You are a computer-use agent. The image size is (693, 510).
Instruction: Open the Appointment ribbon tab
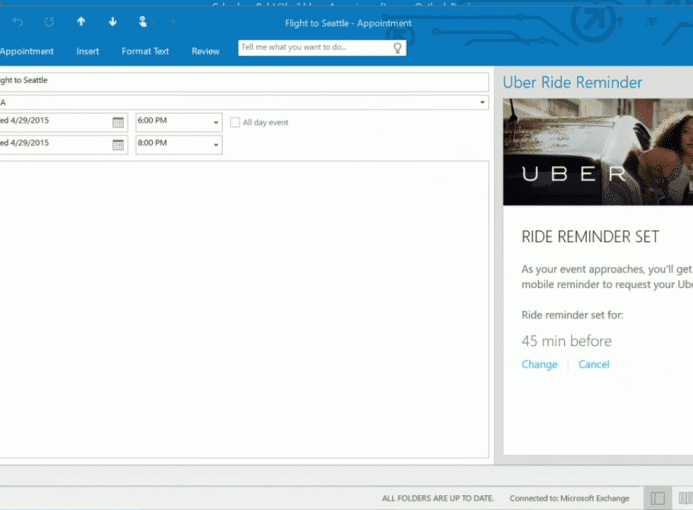(27, 51)
